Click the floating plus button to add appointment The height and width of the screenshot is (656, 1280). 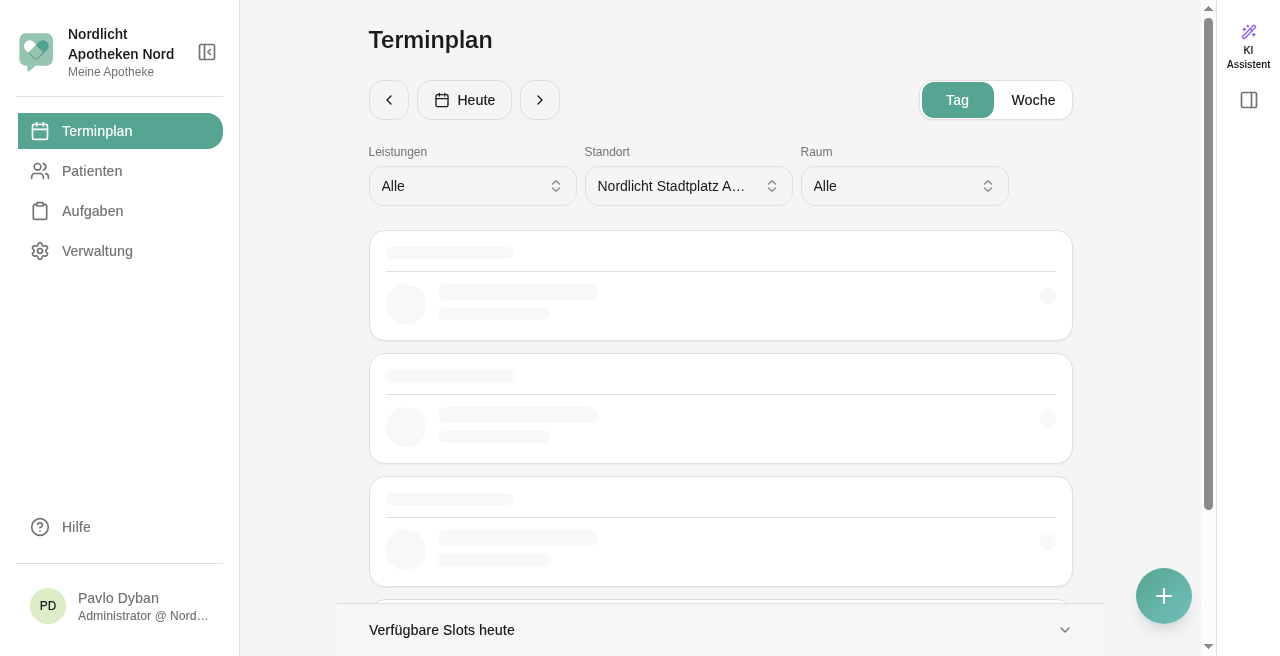pos(1164,596)
